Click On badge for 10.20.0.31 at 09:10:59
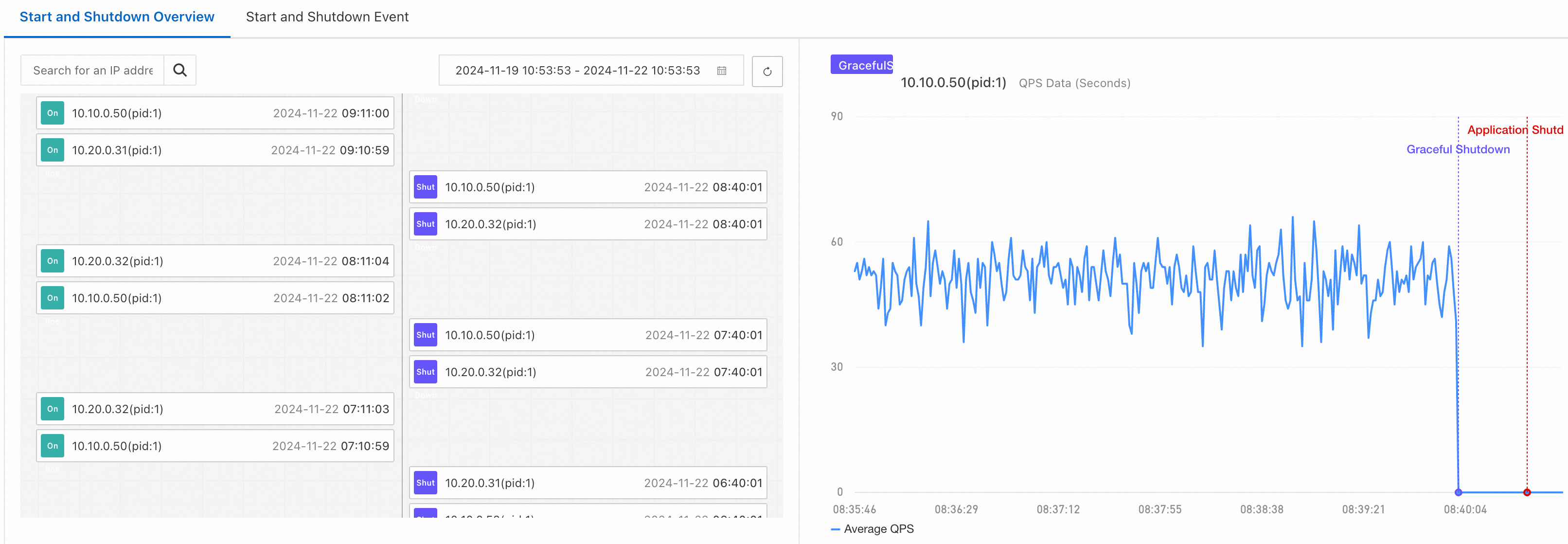Image resolution: width=1568 pixels, height=544 pixels. 53,150
